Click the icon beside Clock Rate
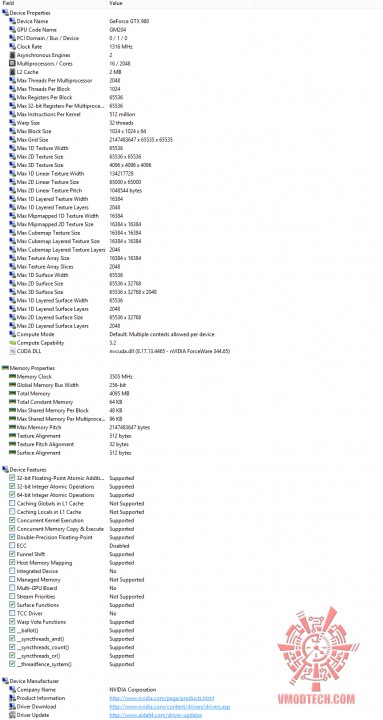 (x=12, y=47)
